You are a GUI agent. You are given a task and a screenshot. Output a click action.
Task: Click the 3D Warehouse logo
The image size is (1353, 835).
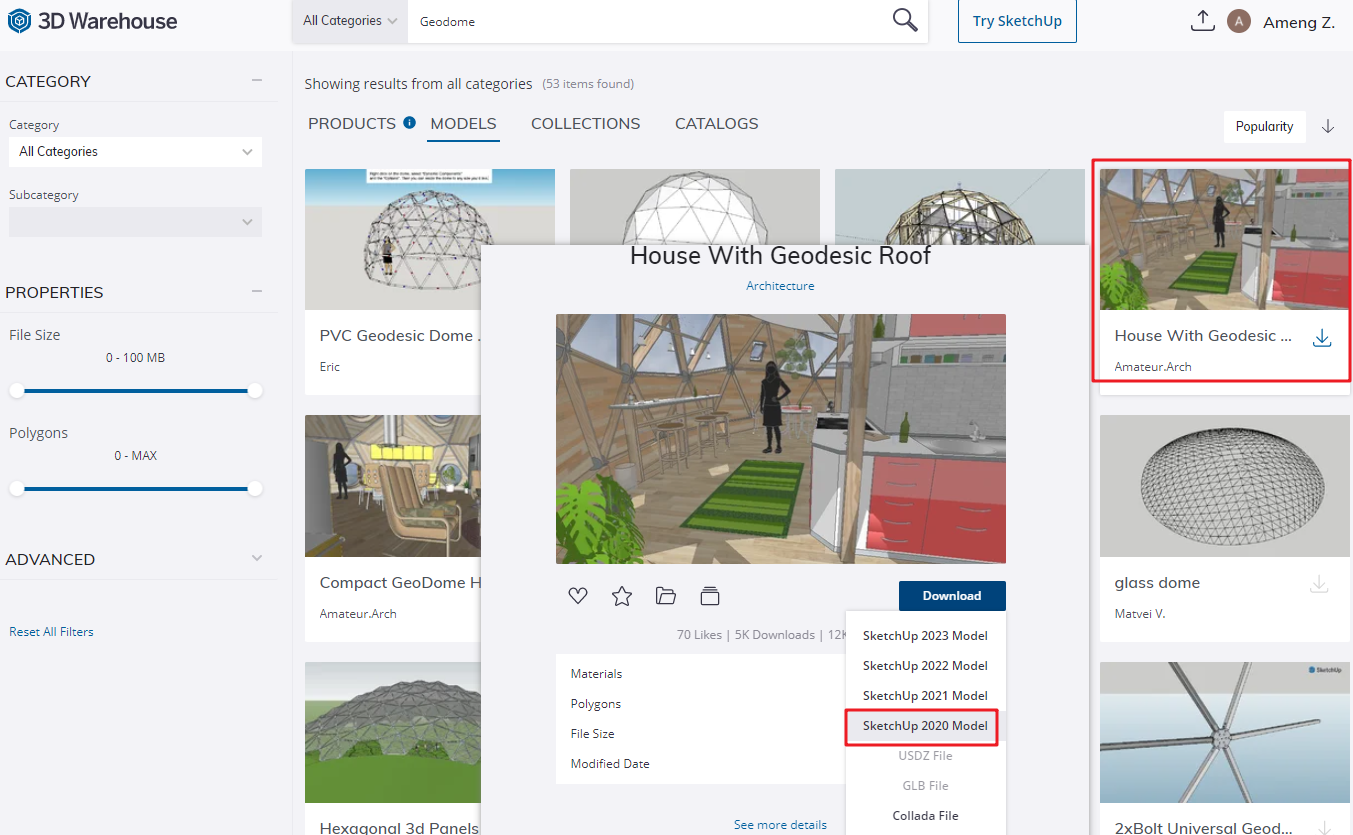pyautogui.click(x=92, y=21)
